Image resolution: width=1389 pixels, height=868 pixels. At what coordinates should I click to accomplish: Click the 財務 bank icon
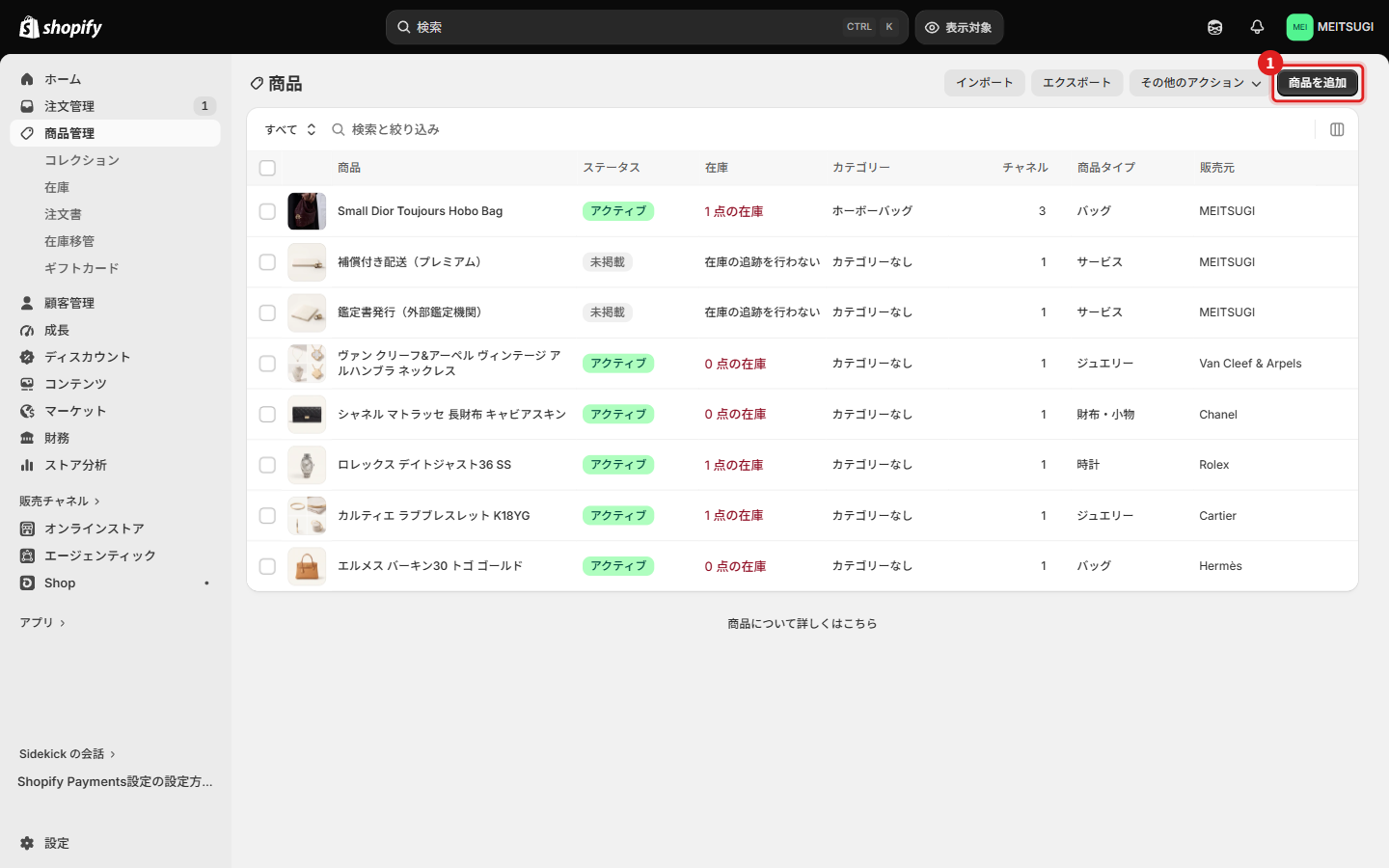(x=27, y=438)
